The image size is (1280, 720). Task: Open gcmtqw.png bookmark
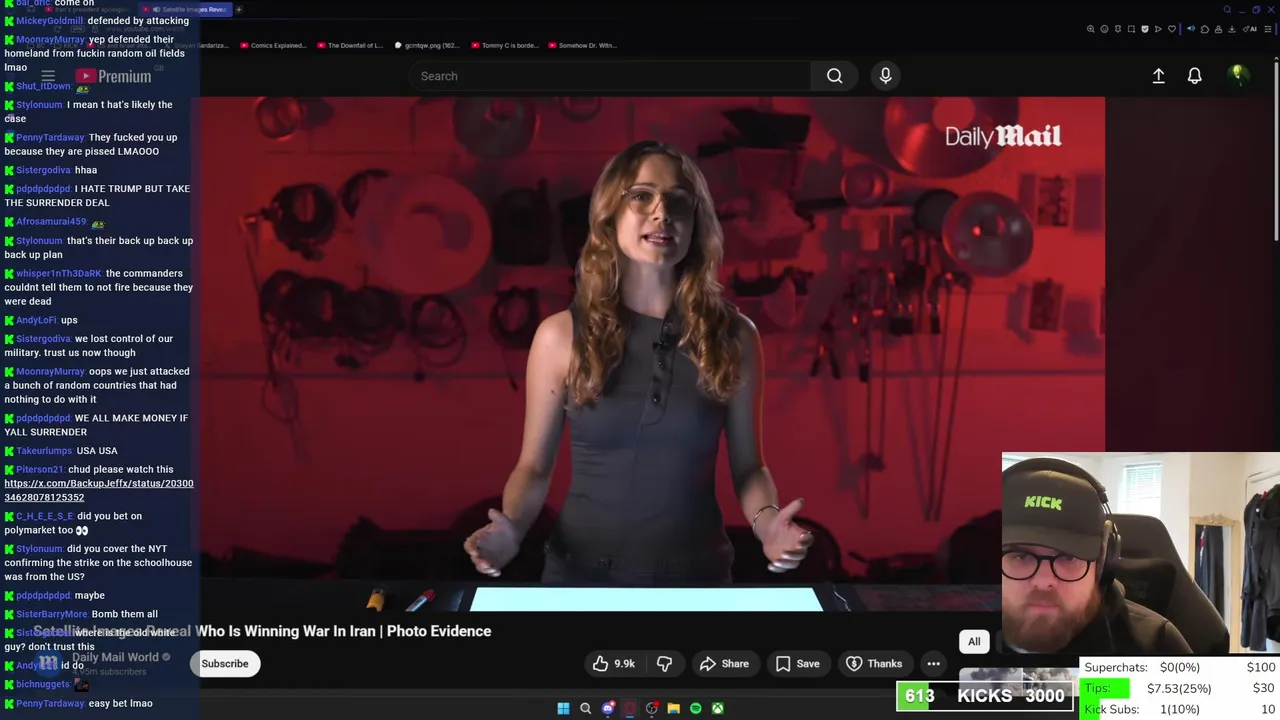click(427, 45)
